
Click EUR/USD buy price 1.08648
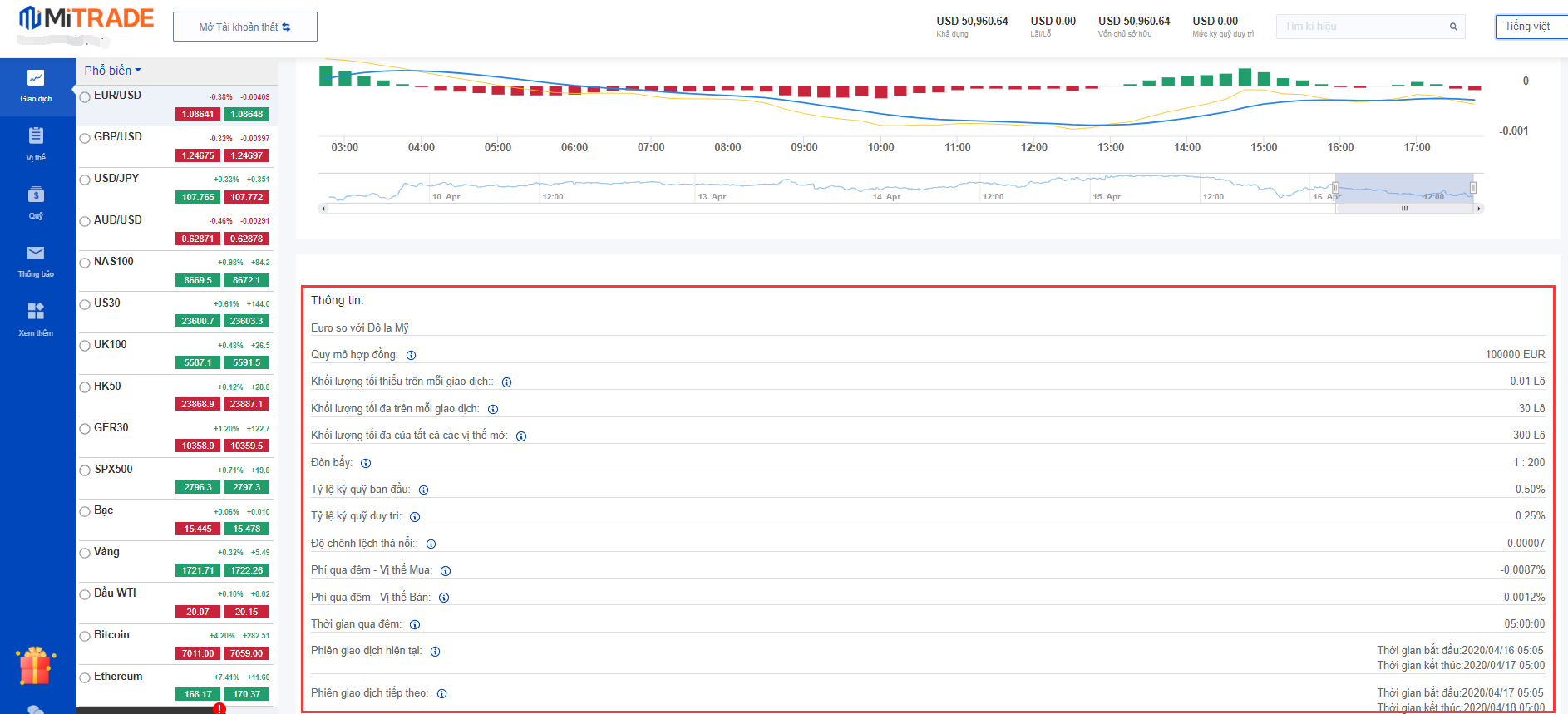tap(247, 114)
